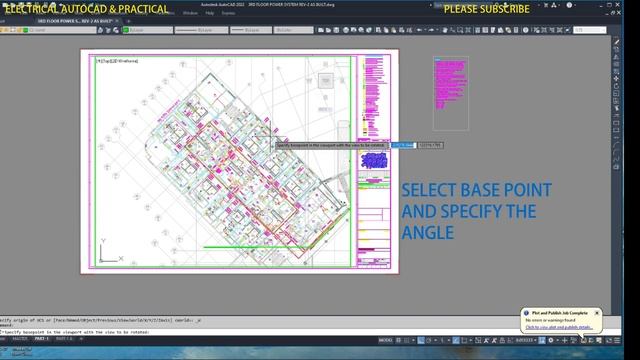
Task: Open the DesignCenter icon
Action: click(x=485, y=30)
